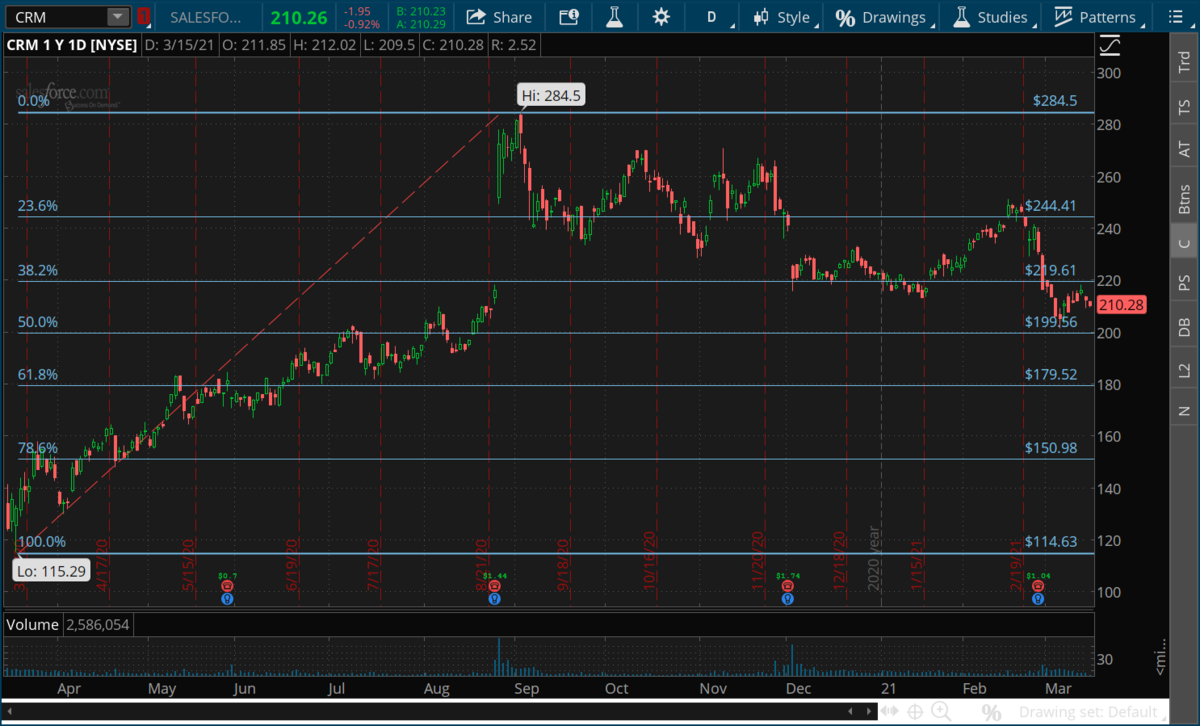Open the L2 sidebar tab
This screenshot has width=1200, height=726.
[1184, 369]
